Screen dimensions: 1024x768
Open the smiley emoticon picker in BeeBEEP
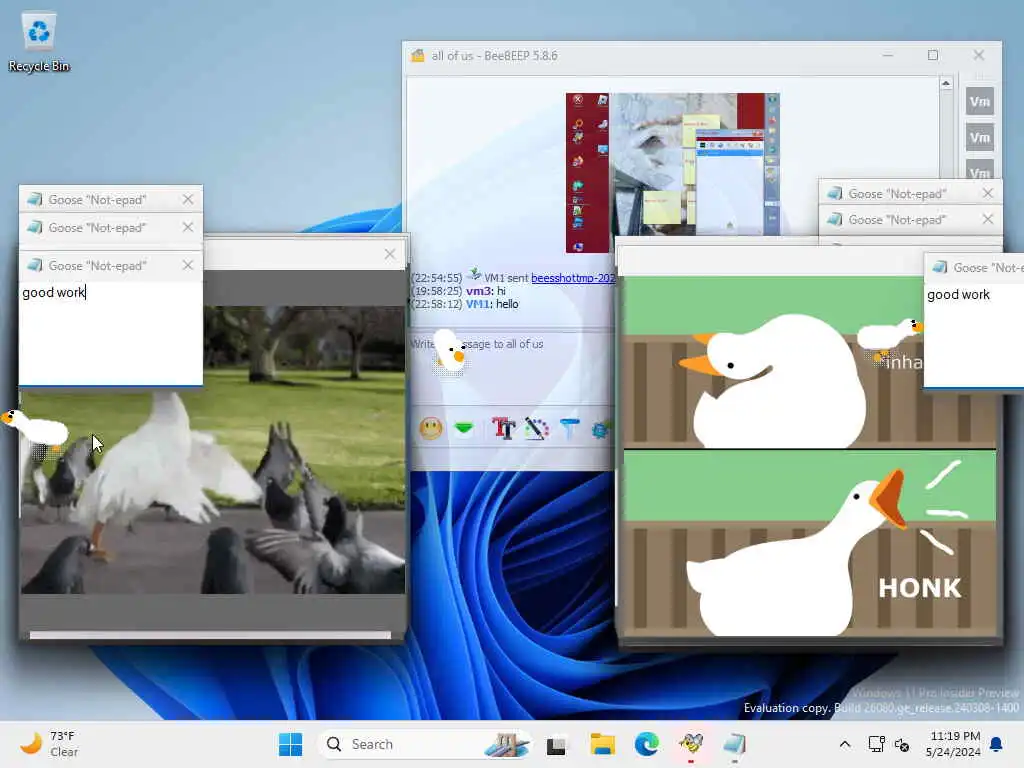click(431, 428)
